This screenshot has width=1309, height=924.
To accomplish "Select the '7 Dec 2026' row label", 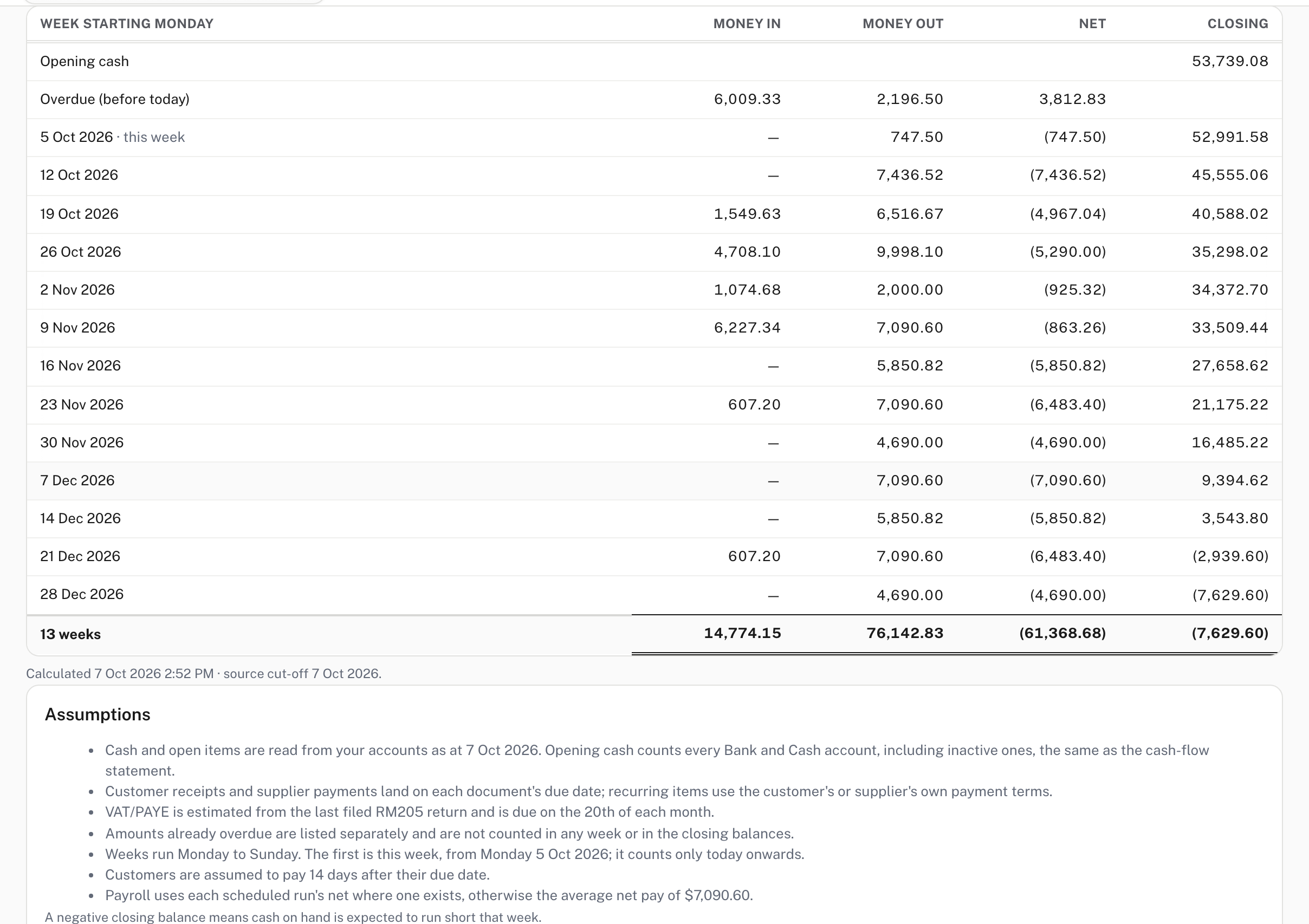I will [x=77, y=480].
